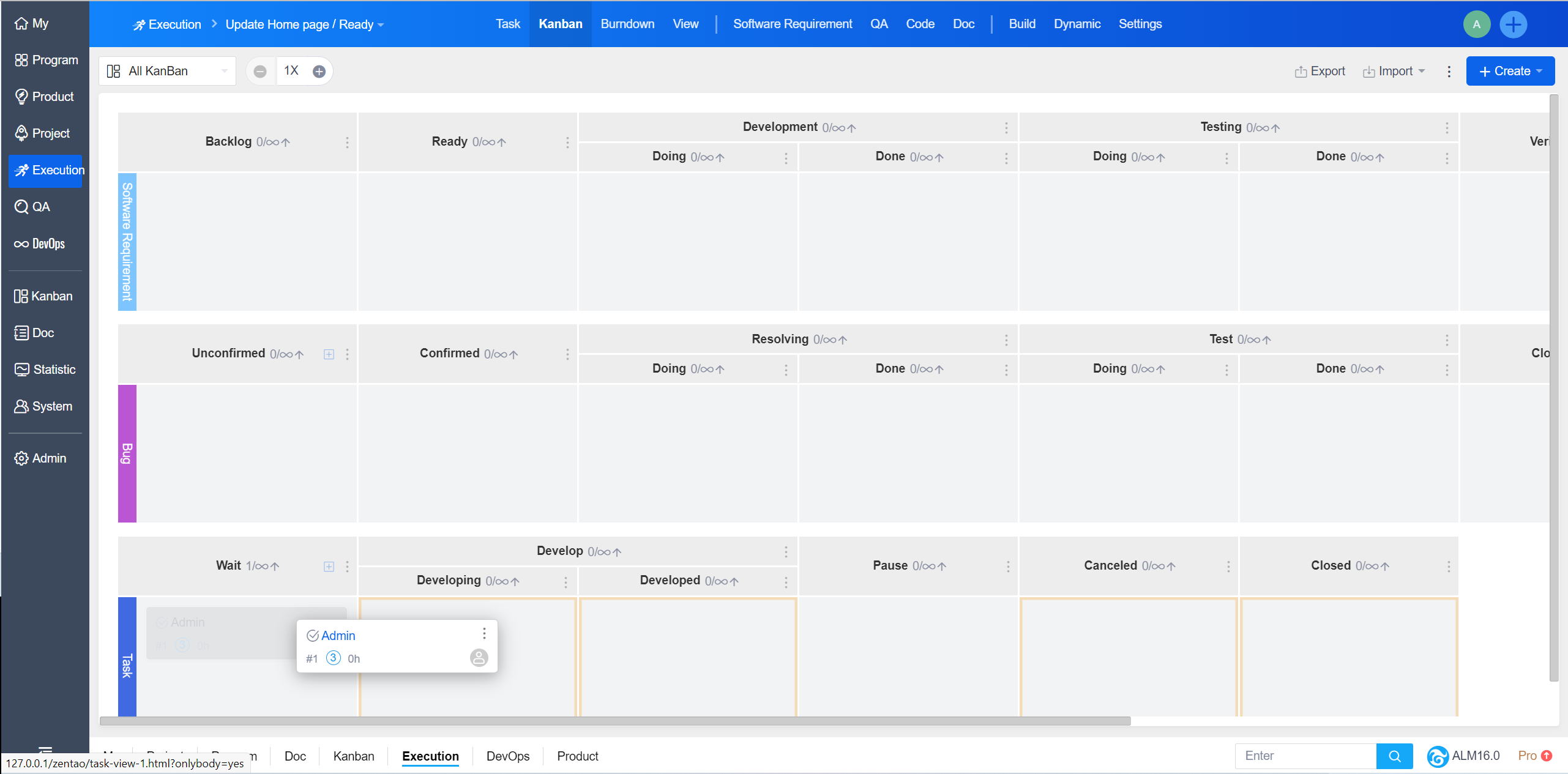Click the Create button

click(1510, 71)
